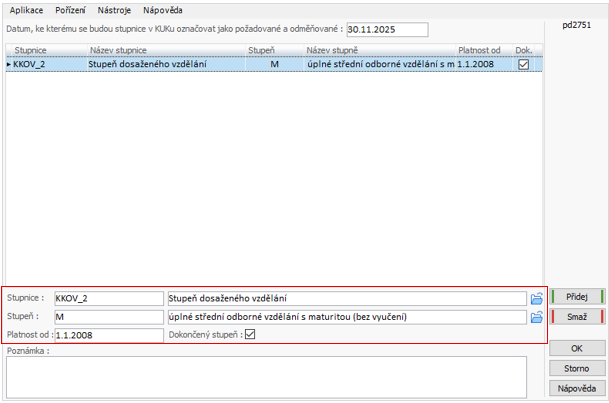The width and height of the screenshot is (609, 403).
Task: Click the Platnost od field with 1.1.2008
Action: click(x=108, y=335)
